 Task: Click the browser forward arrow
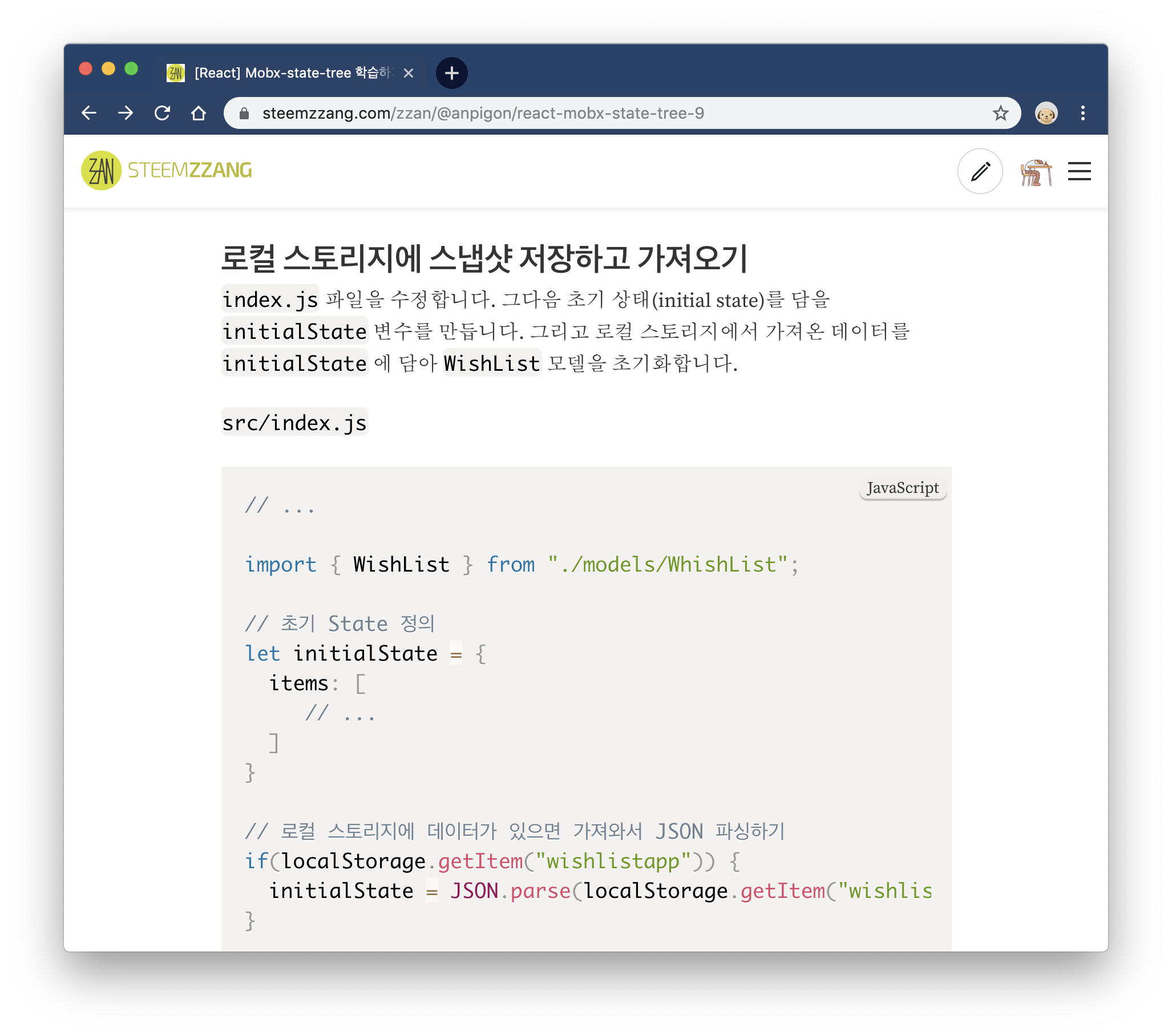click(x=126, y=113)
